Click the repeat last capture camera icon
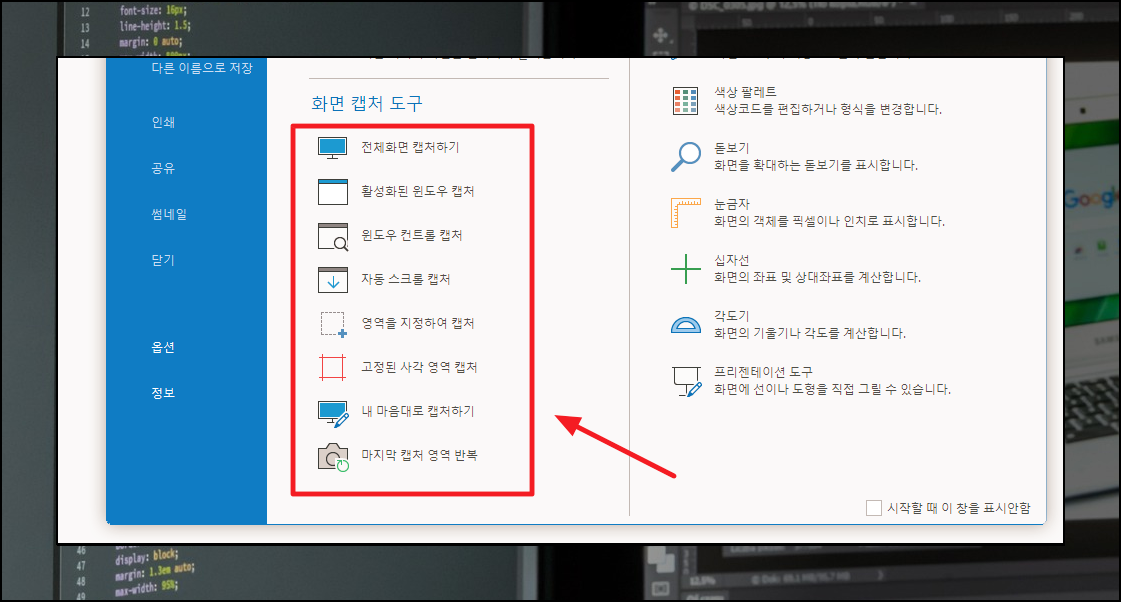This screenshot has height=602, width=1121. point(333,457)
